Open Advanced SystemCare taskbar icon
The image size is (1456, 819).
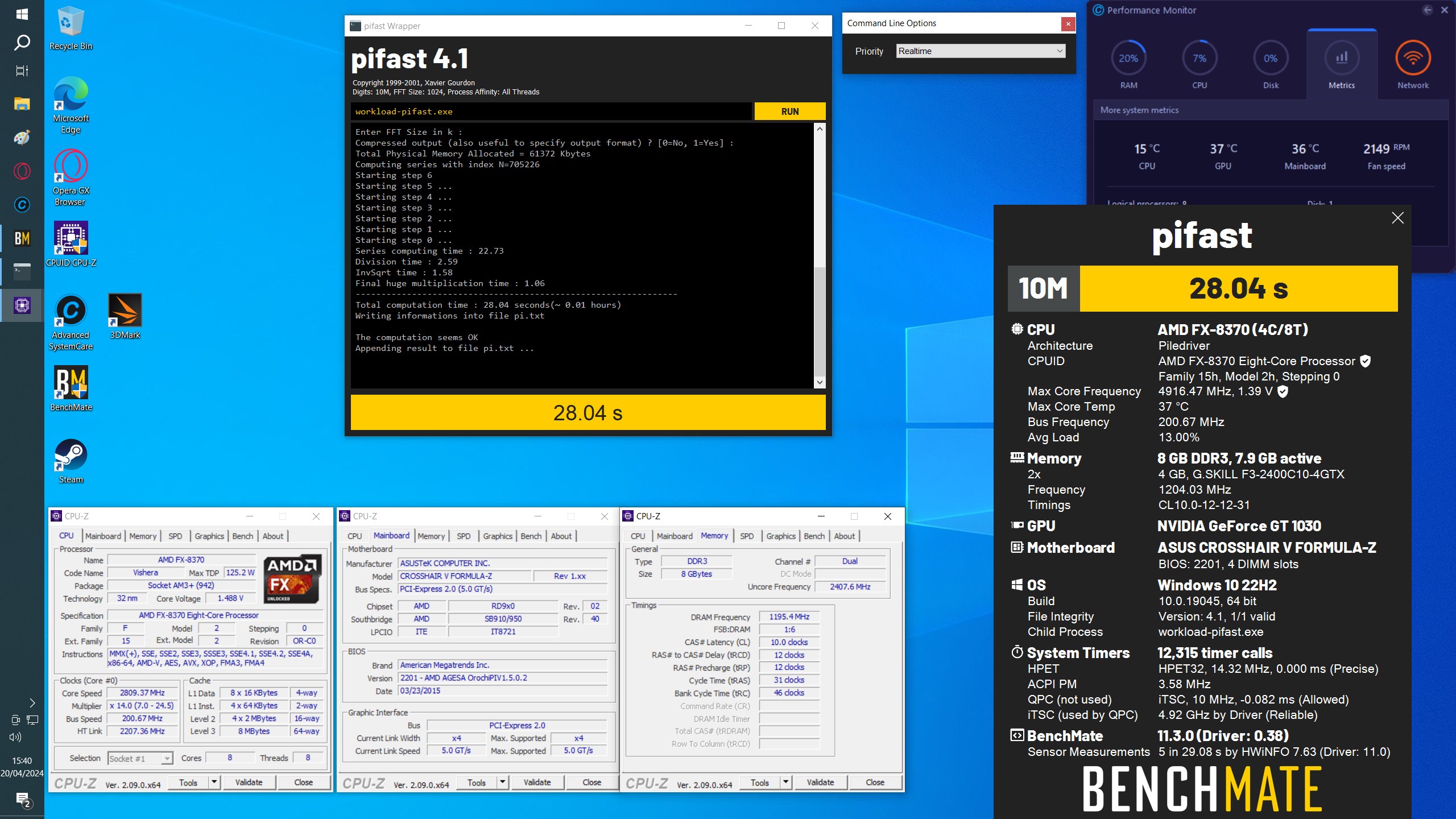[22, 204]
